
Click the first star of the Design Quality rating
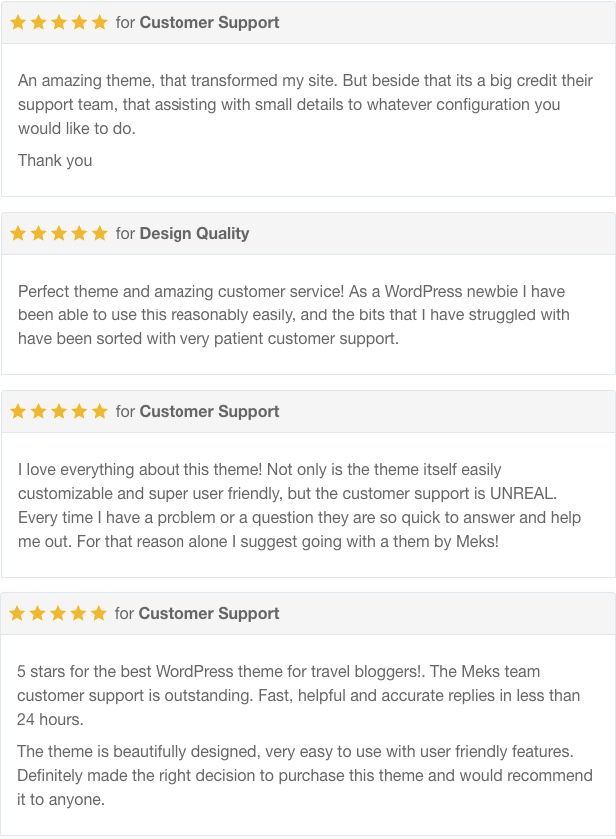tap(18, 233)
